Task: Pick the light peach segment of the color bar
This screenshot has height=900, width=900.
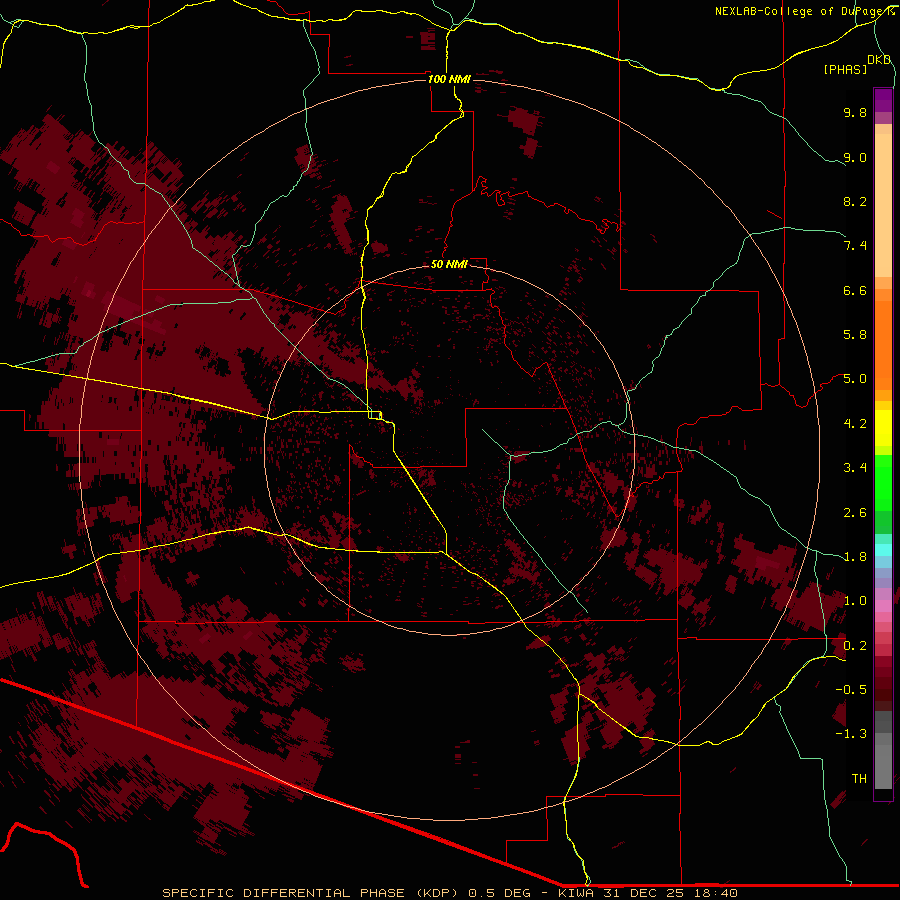Action: 883,205
